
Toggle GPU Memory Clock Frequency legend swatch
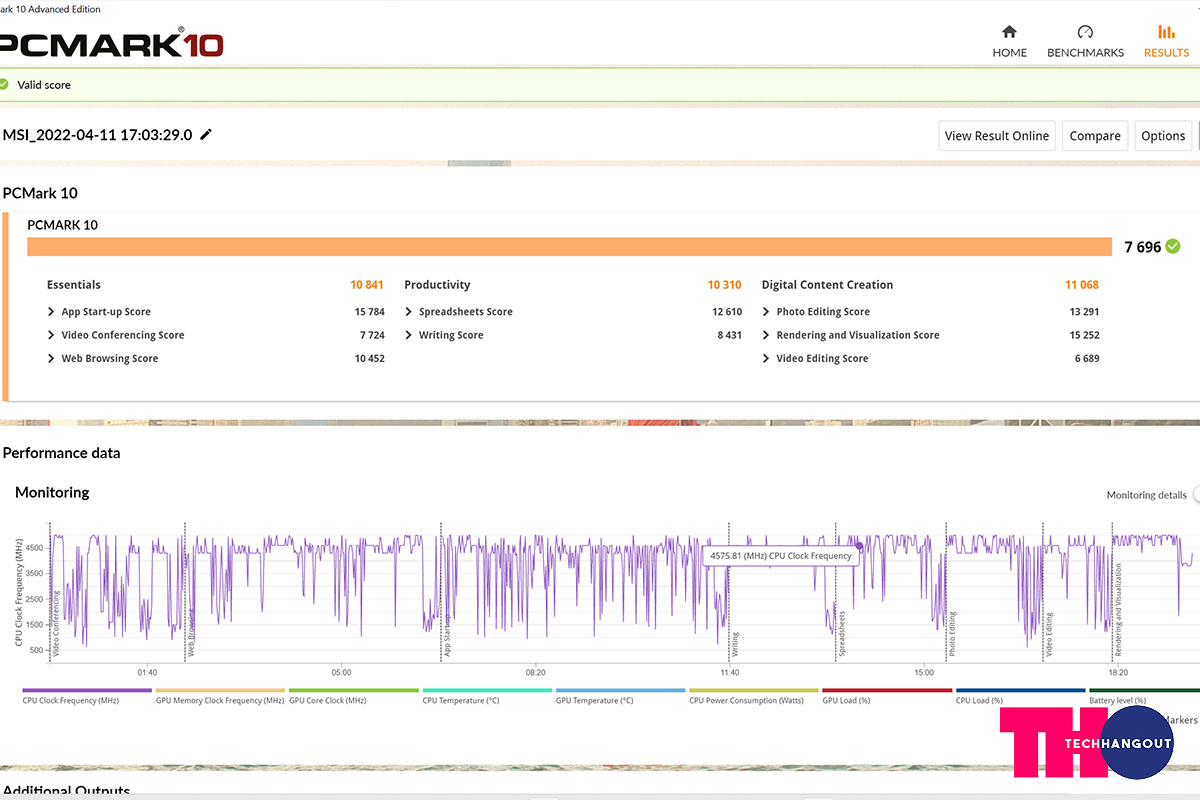tap(220, 690)
